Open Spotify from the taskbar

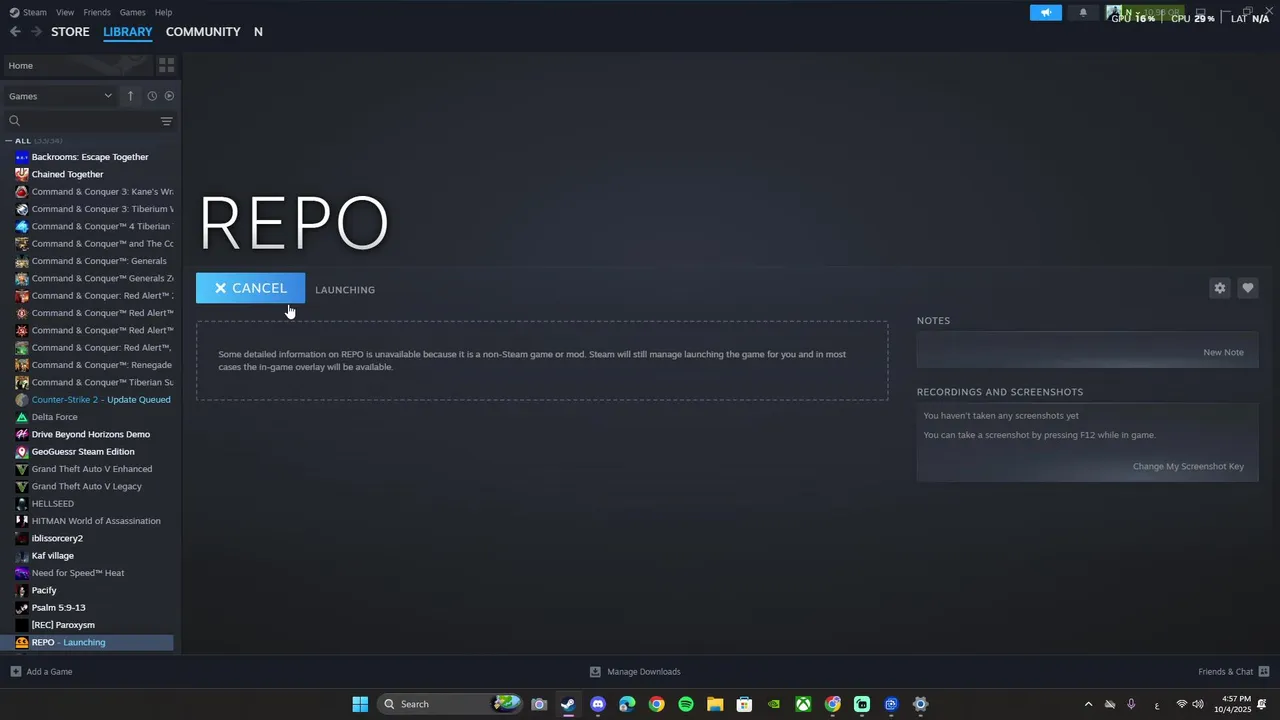coord(686,704)
